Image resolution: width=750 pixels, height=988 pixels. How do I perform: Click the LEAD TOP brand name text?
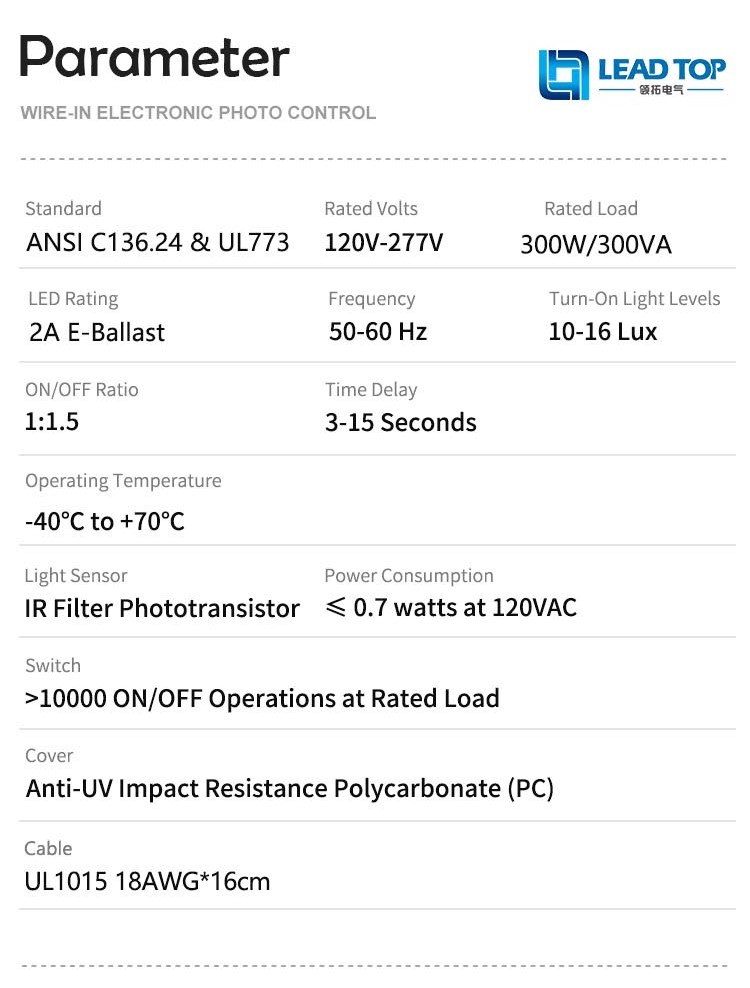[662, 69]
